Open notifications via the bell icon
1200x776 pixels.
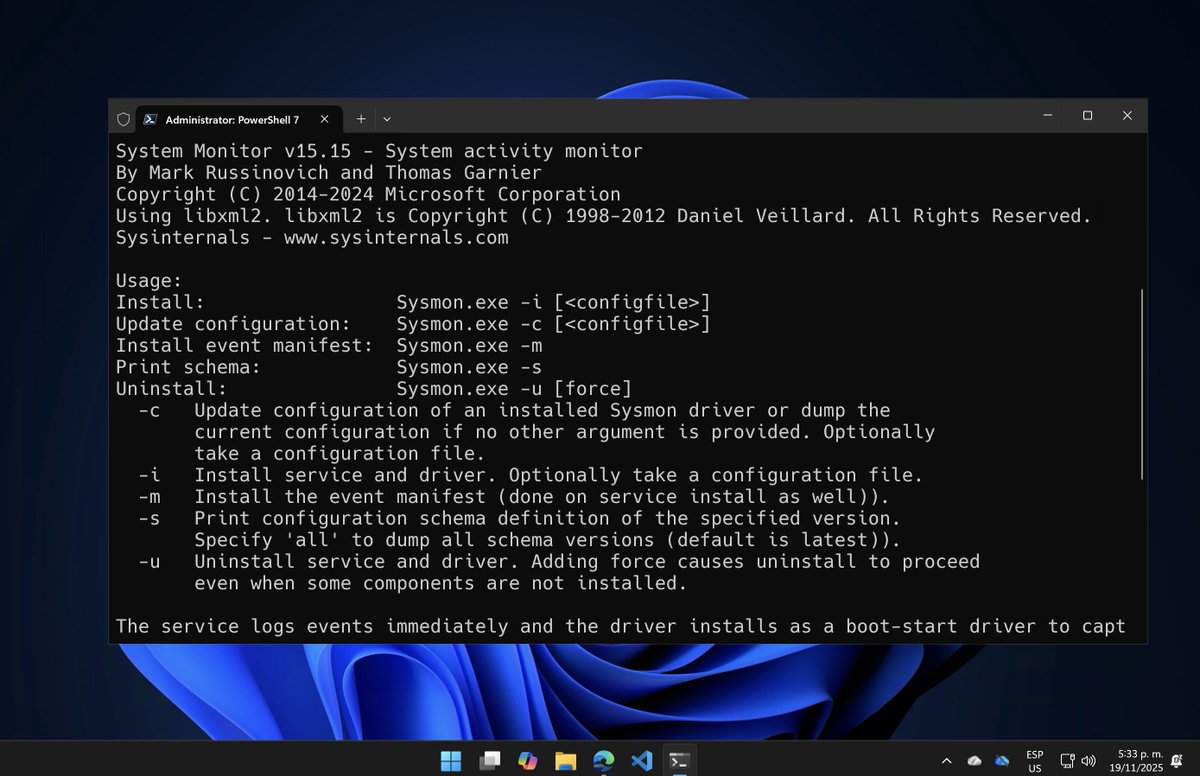[x=1175, y=761]
